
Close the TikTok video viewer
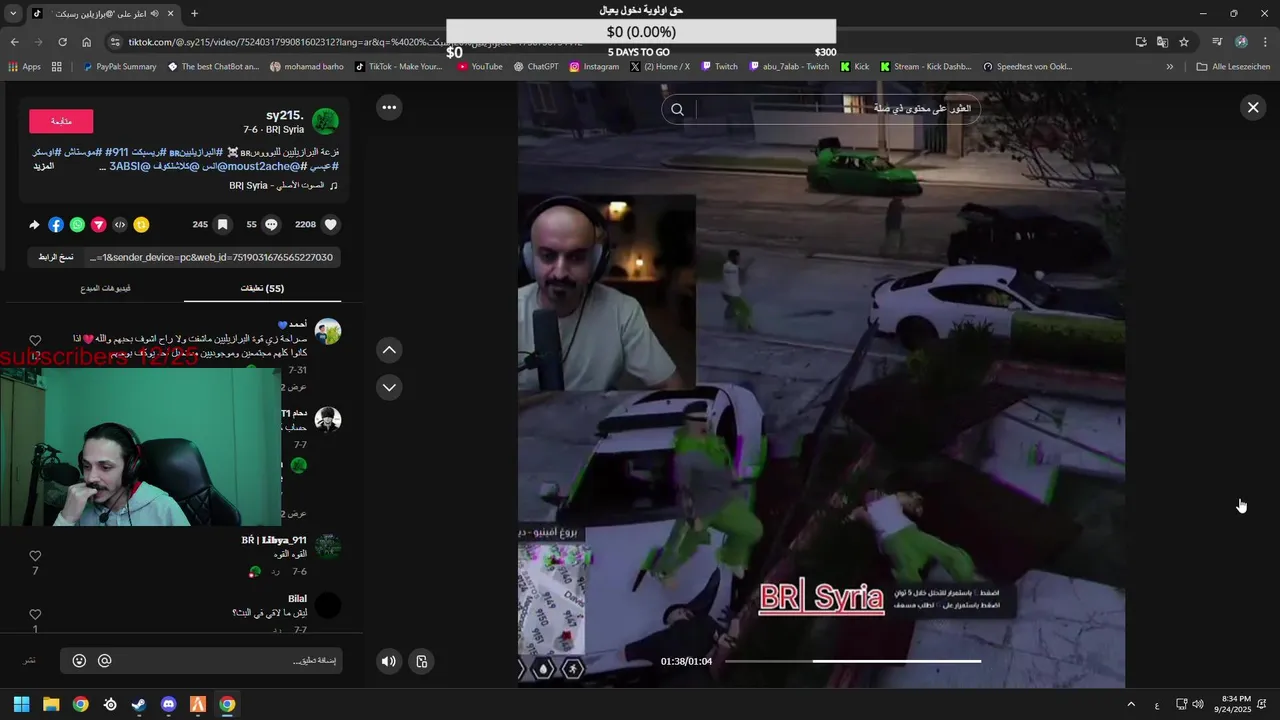coord(1253,107)
